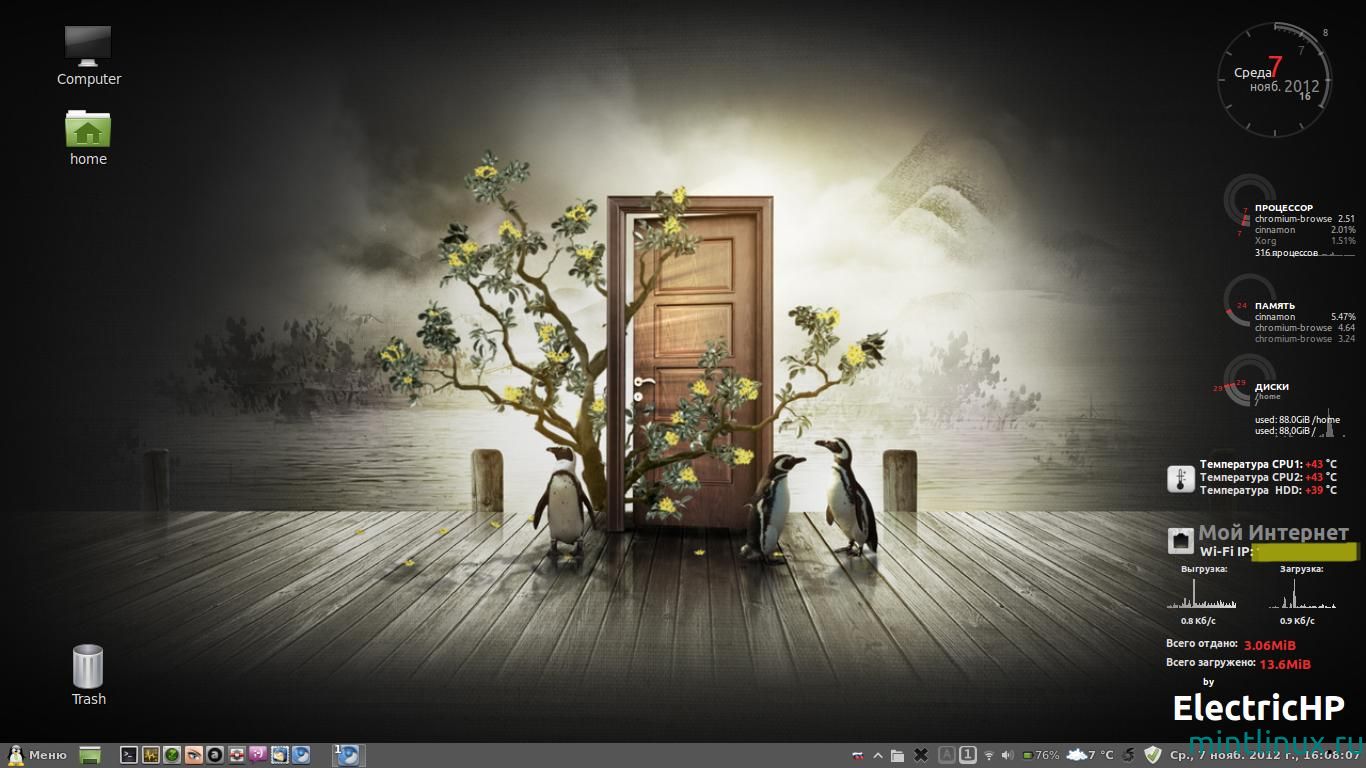This screenshot has width=1366, height=768.
Task: Click the 'Всего загружено' value 13.6MiB
Action: click(x=1285, y=664)
